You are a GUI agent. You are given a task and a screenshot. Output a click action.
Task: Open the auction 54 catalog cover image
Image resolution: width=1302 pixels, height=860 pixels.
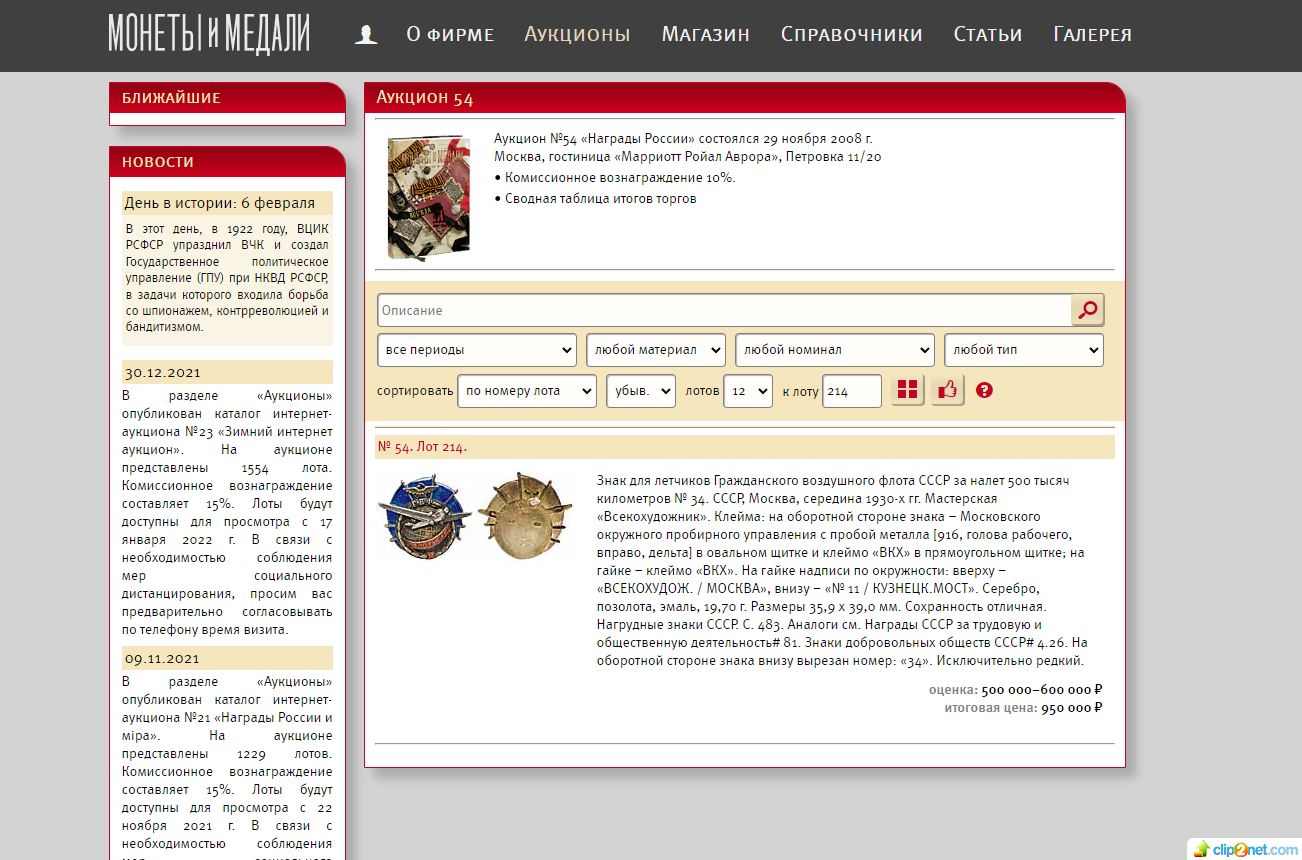click(x=428, y=198)
